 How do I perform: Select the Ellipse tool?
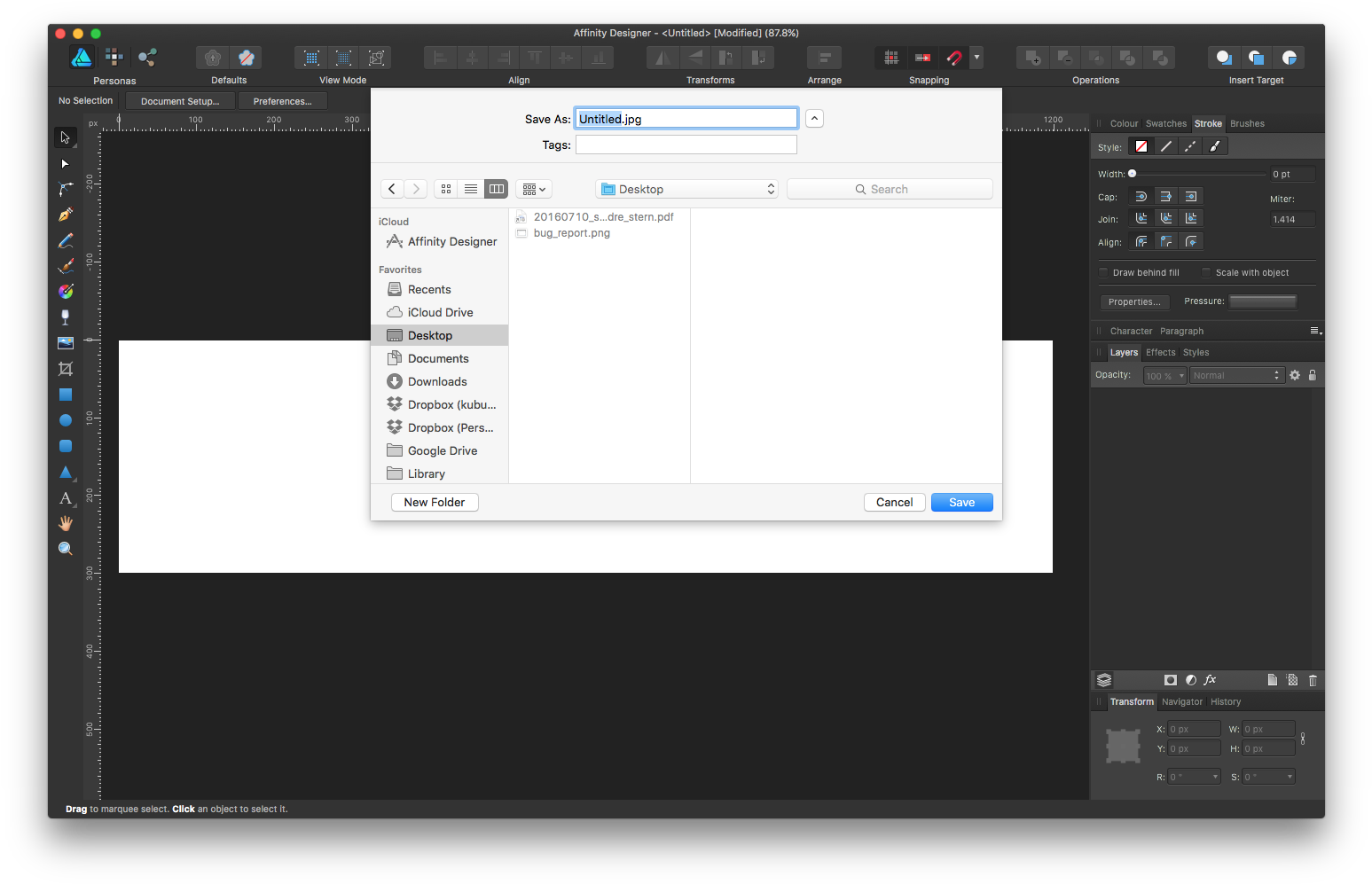(66, 420)
